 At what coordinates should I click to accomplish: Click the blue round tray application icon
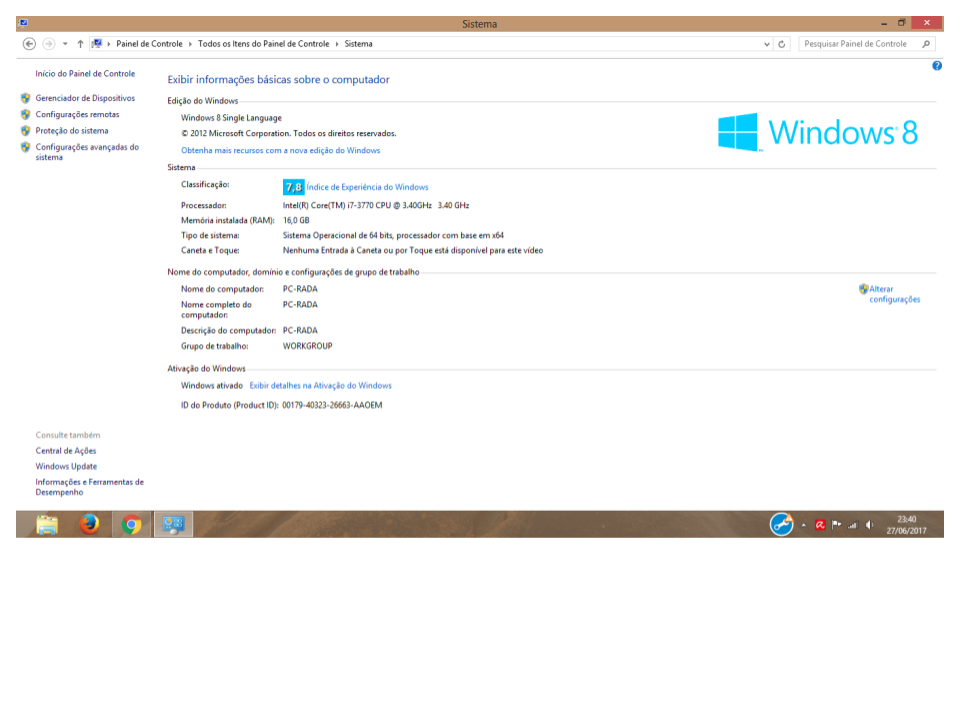click(781, 525)
